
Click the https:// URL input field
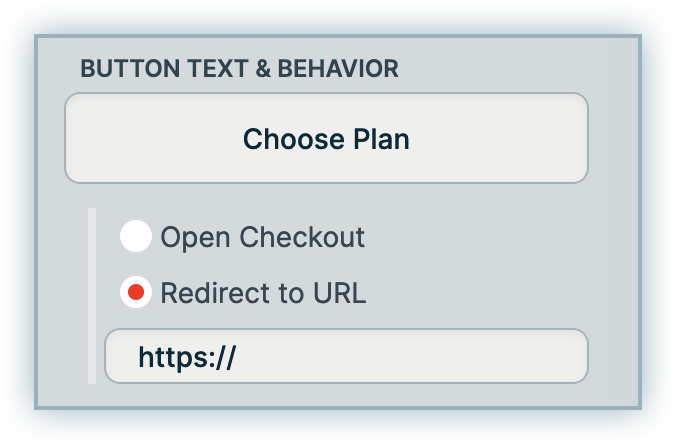346,356
